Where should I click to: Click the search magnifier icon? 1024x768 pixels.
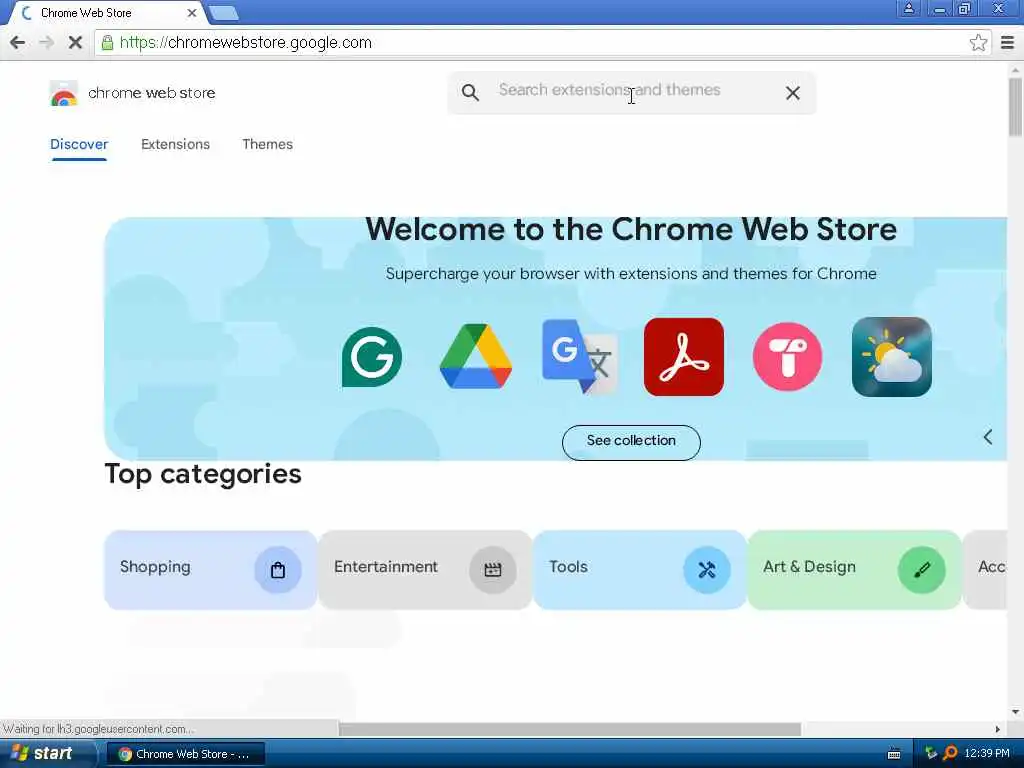coord(470,93)
